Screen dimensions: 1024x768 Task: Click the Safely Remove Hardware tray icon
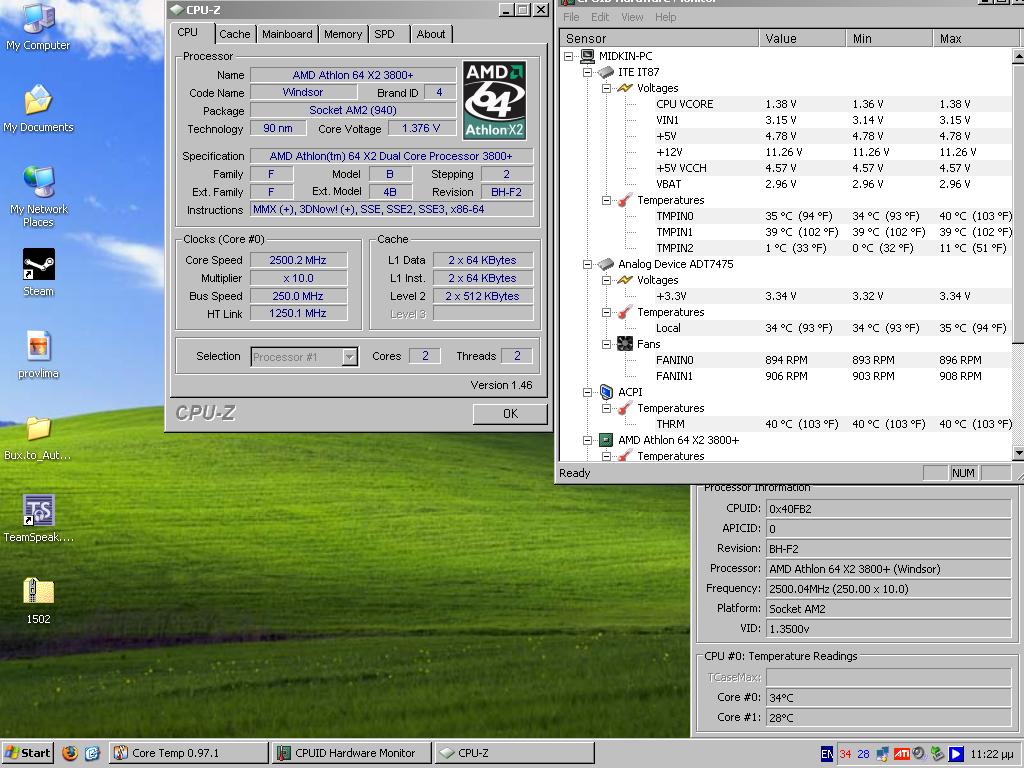[937, 754]
